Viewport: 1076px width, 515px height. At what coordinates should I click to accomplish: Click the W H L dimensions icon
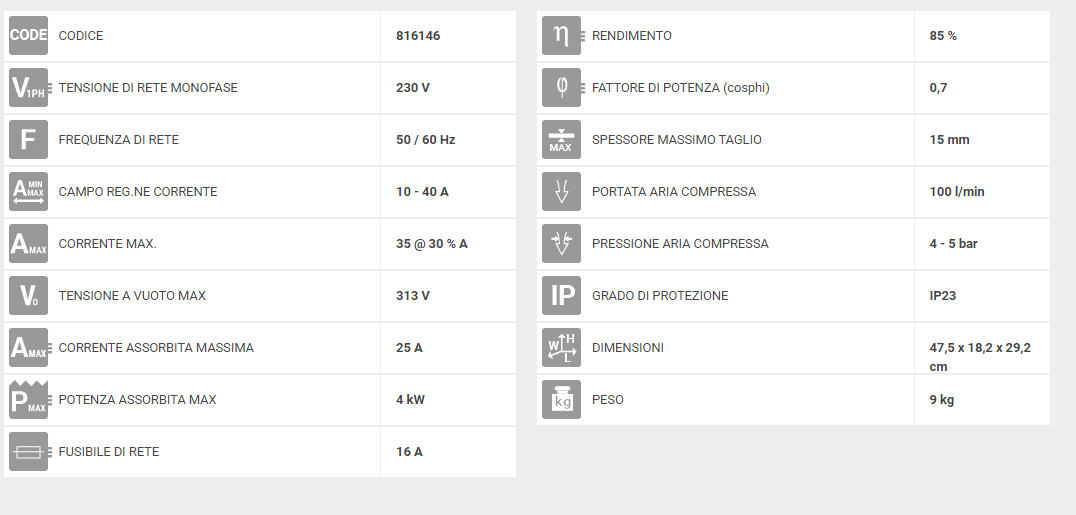(x=561, y=347)
